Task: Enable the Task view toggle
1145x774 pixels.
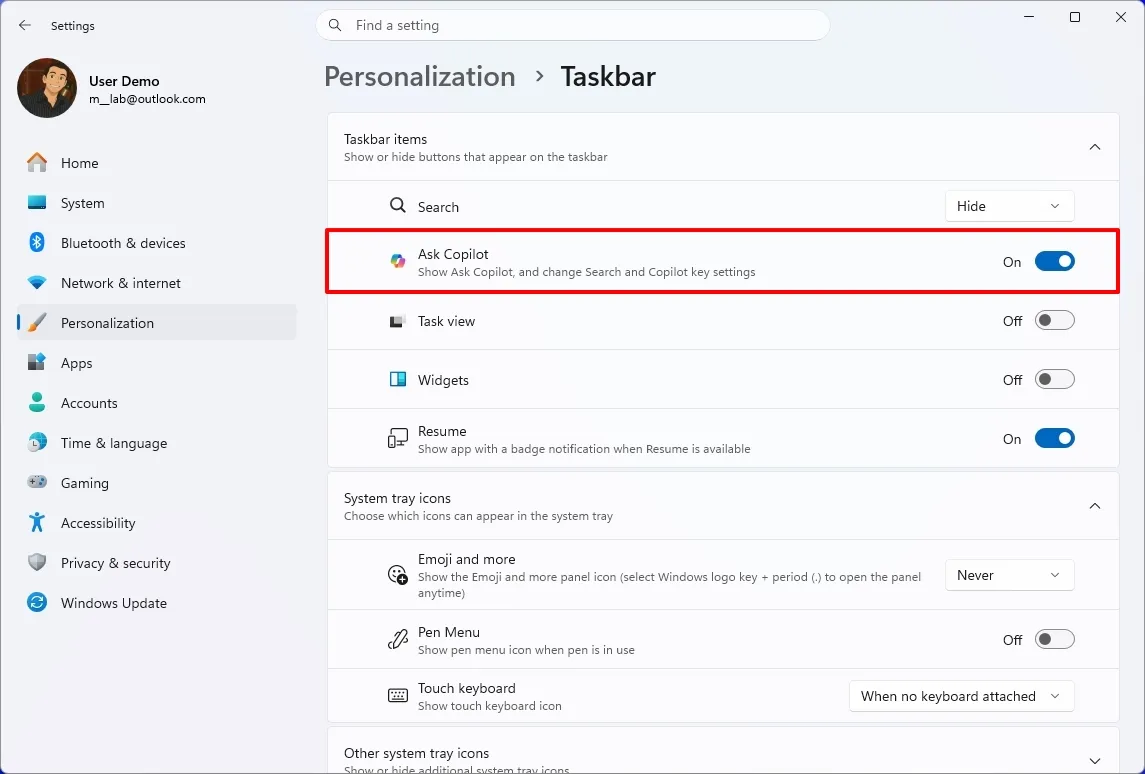Action: (x=1054, y=321)
